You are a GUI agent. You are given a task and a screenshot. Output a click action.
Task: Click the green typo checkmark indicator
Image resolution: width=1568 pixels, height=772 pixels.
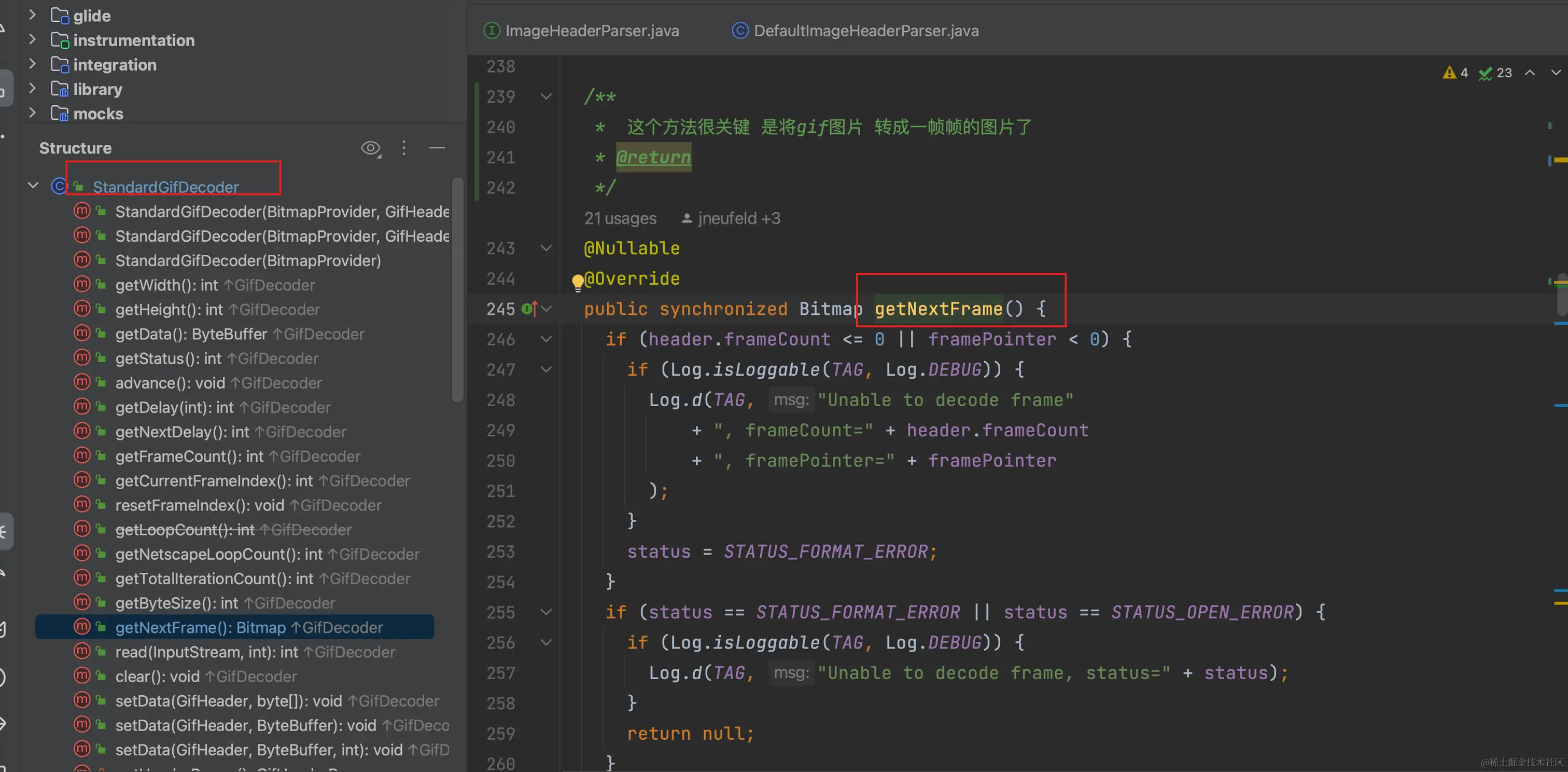(x=1486, y=73)
